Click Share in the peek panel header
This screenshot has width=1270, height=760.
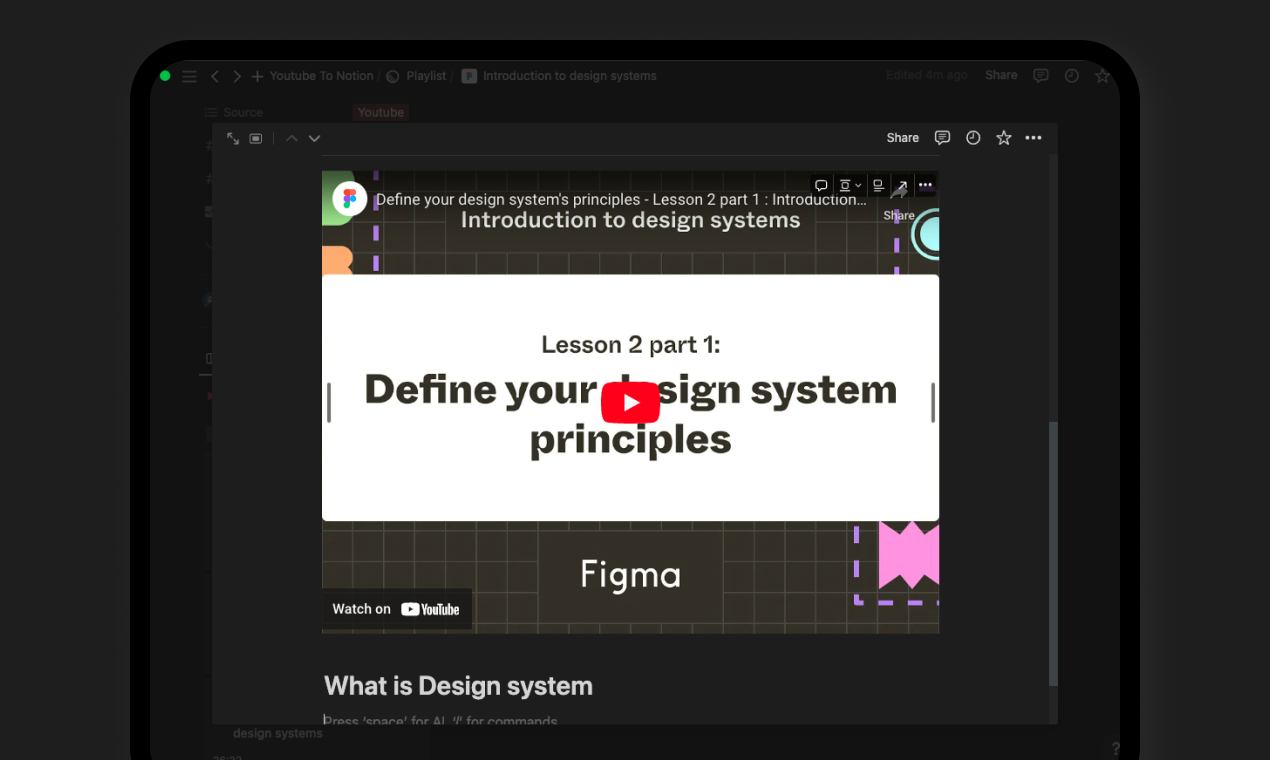pyautogui.click(x=903, y=138)
